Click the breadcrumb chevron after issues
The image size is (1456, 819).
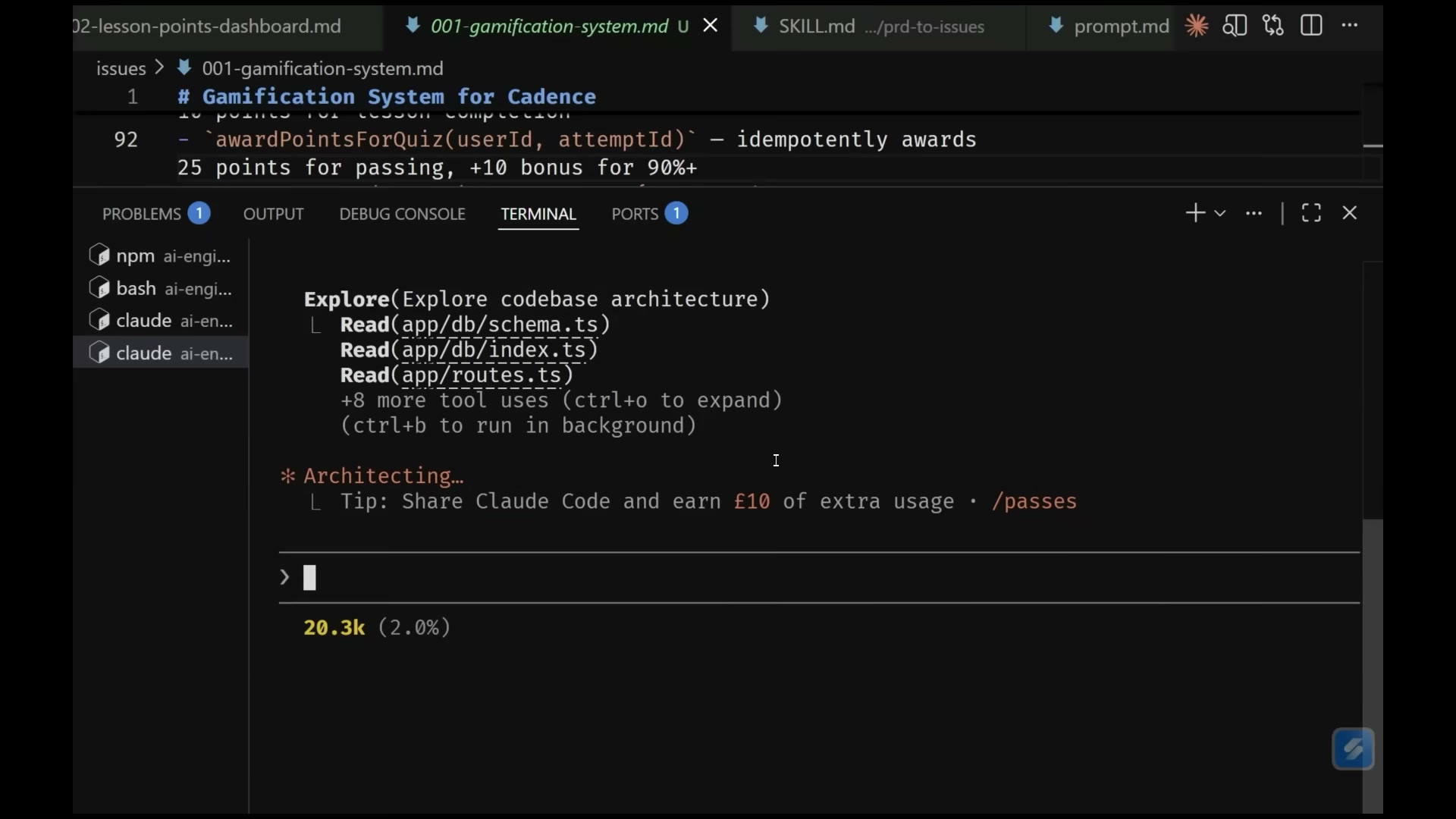click(x=159, y=67)
